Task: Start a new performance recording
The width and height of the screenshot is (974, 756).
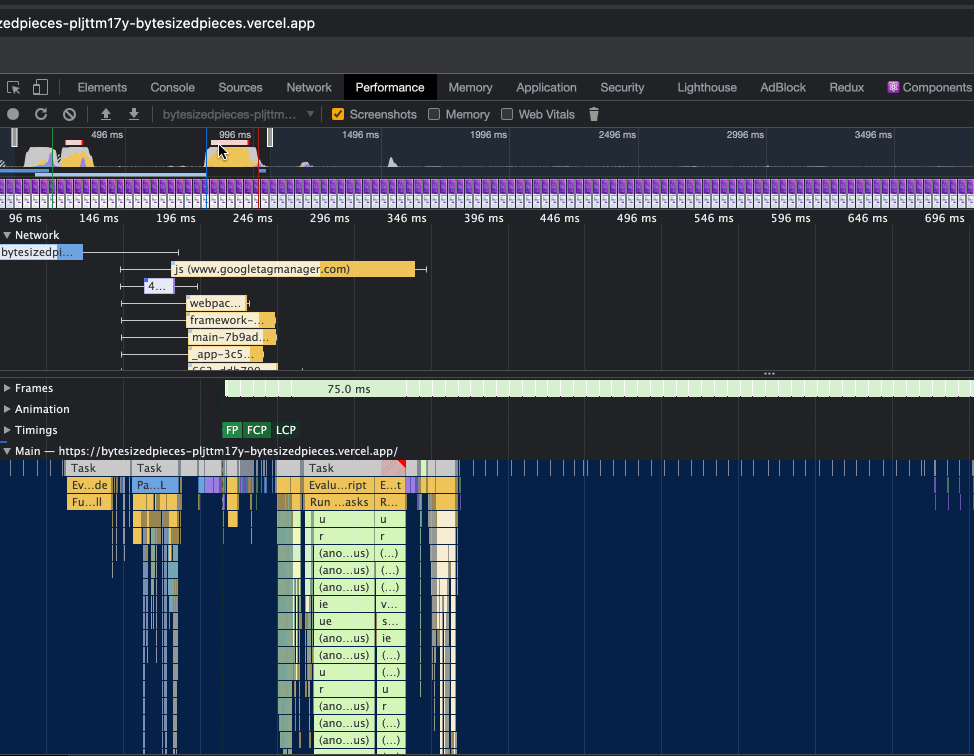Action: [x=12, y=114]
